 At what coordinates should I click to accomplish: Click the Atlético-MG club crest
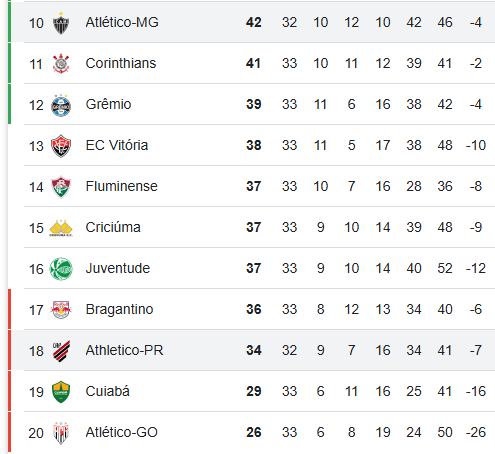[x=61, y=23]
